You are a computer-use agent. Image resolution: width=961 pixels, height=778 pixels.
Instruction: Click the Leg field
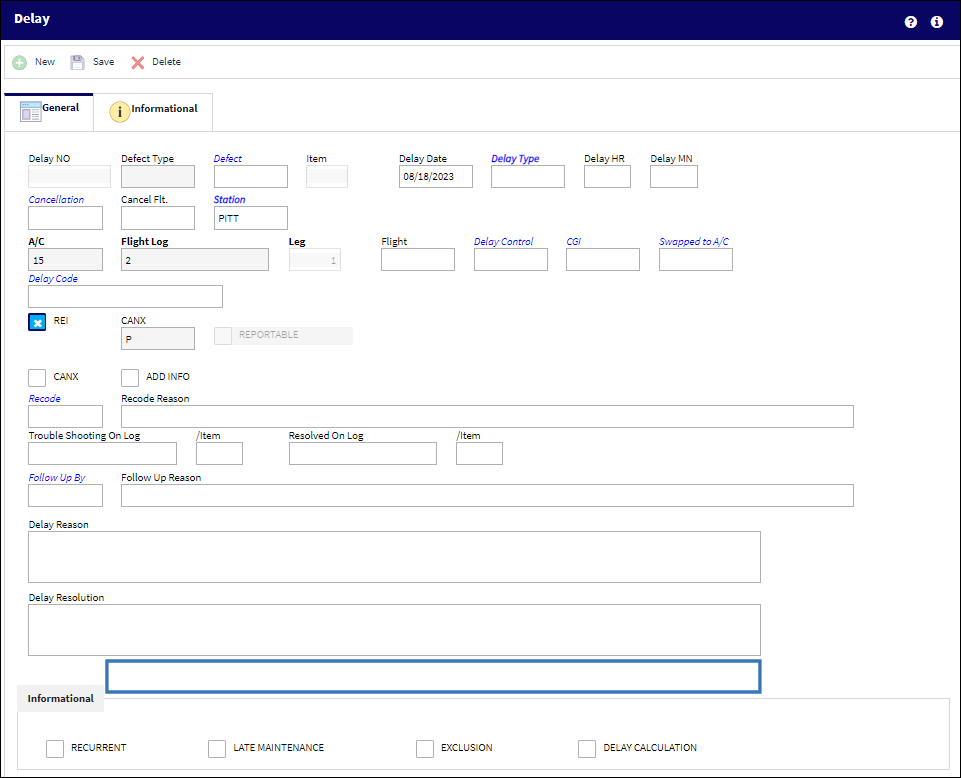pos(315,260)
